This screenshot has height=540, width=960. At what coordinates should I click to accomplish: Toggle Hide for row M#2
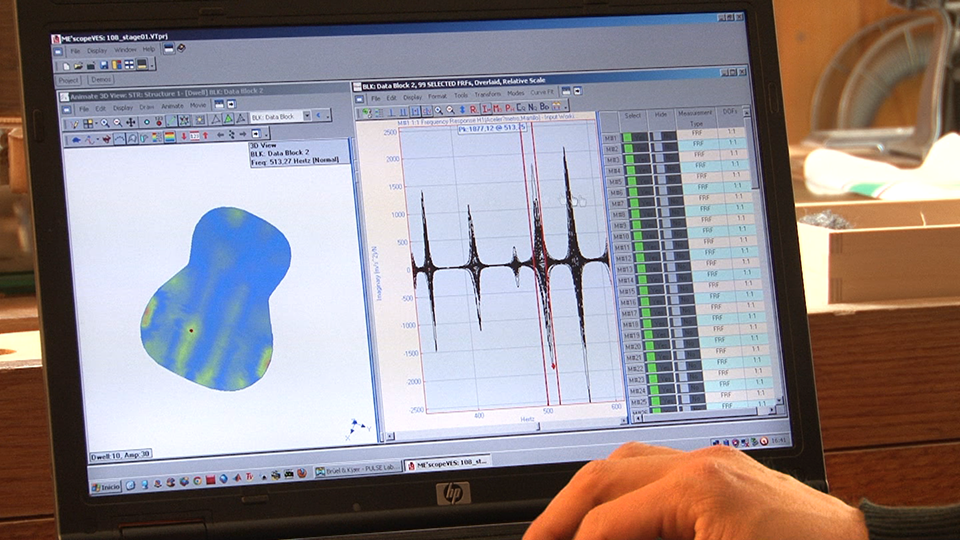(666, 148)
